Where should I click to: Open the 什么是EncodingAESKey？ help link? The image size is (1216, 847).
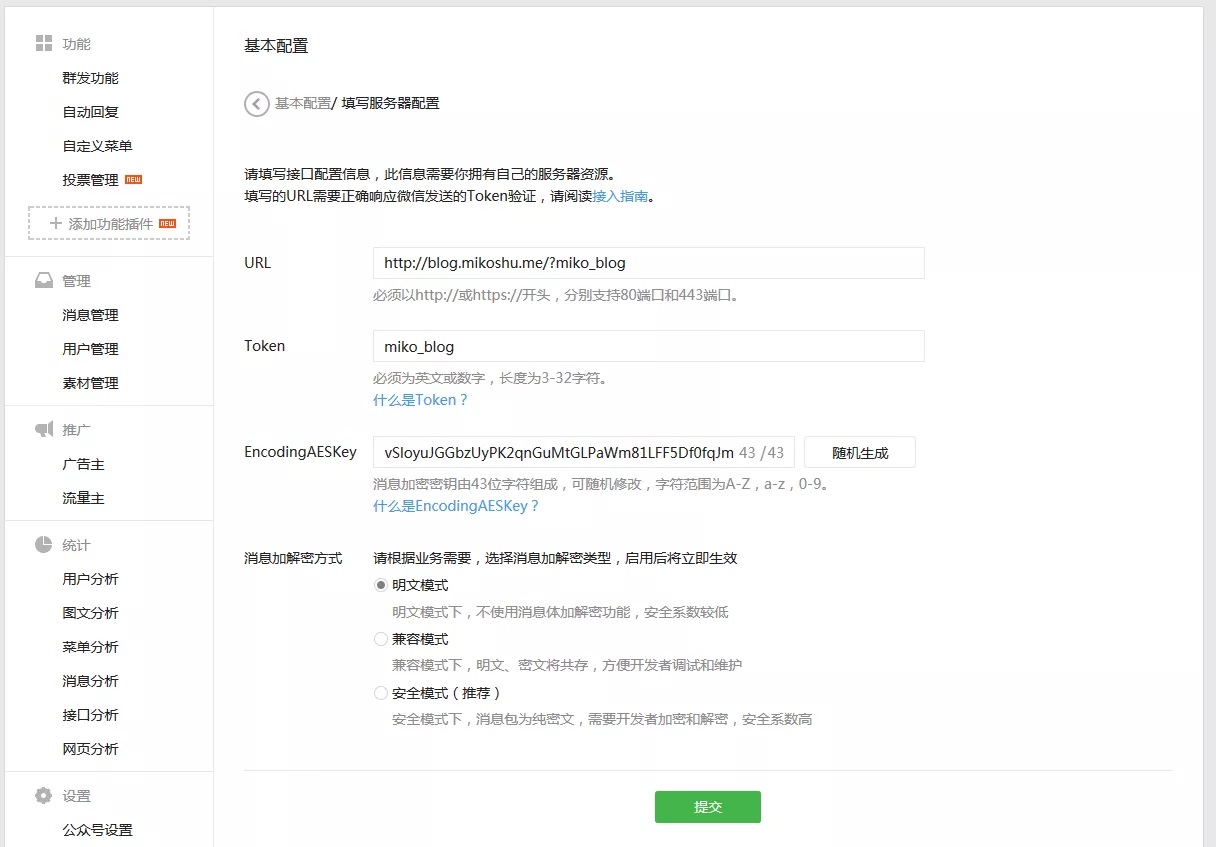(x=456, y=506)
